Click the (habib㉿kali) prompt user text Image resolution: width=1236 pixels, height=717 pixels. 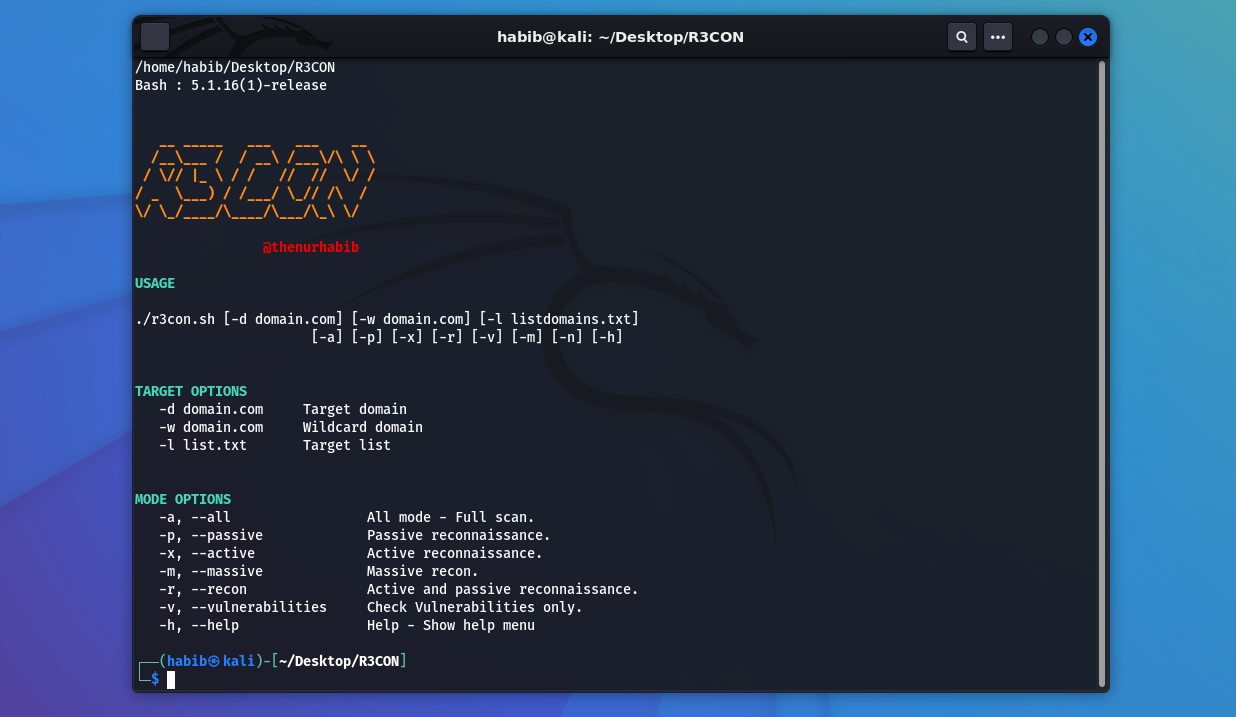(211, 661)
